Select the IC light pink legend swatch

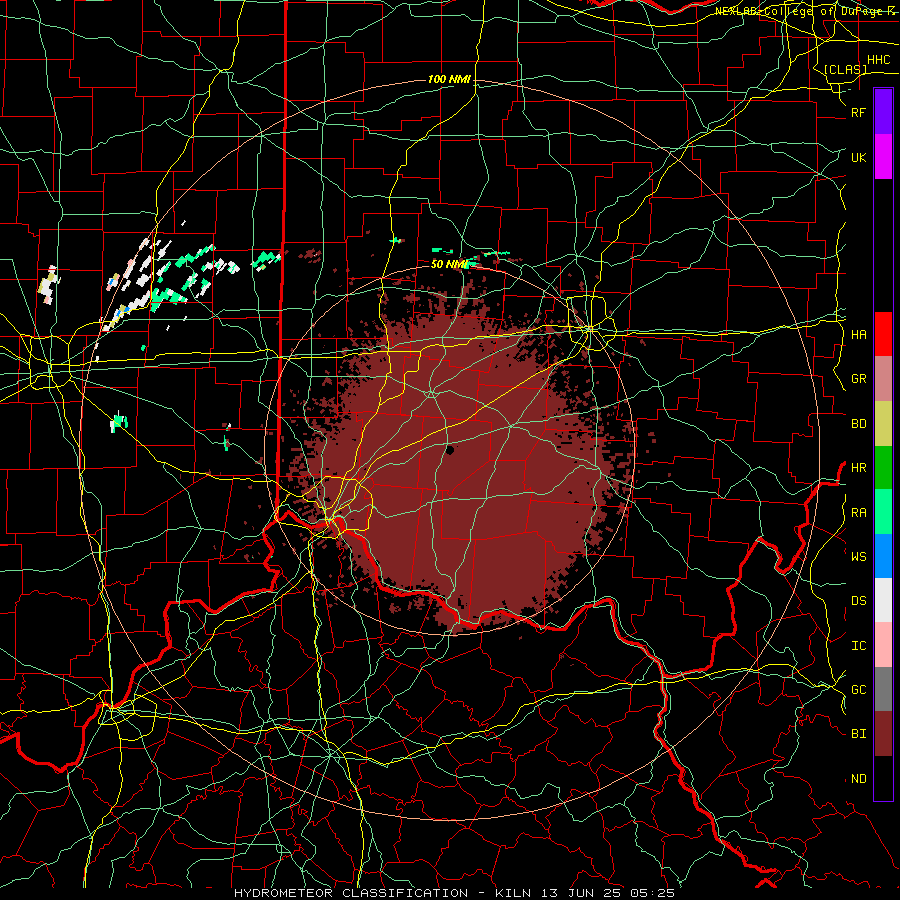pos(883,645)
